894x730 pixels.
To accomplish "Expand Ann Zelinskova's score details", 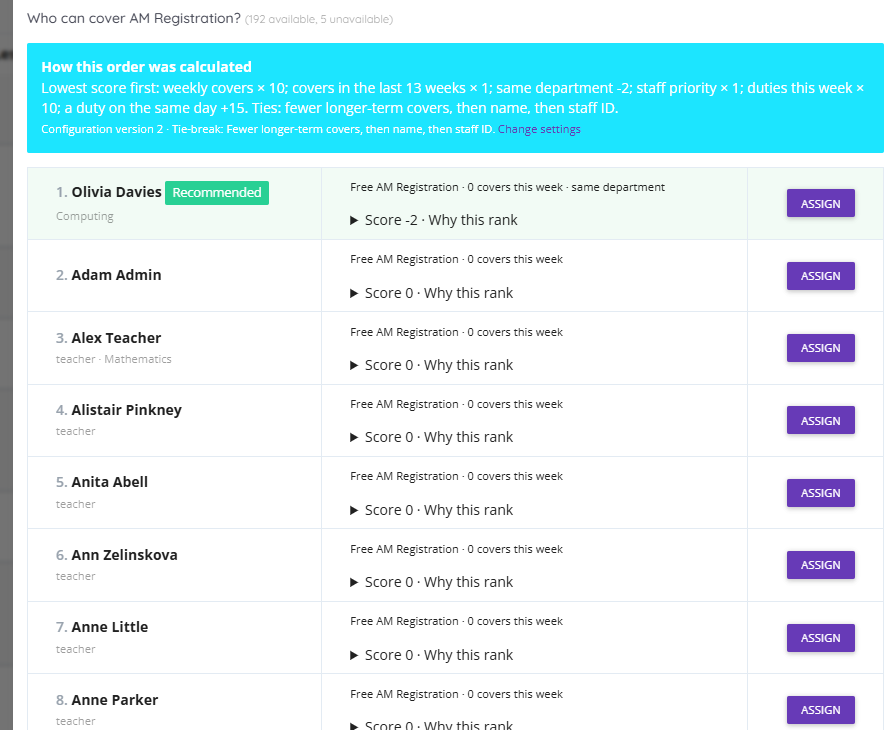I will click(432, 582).
